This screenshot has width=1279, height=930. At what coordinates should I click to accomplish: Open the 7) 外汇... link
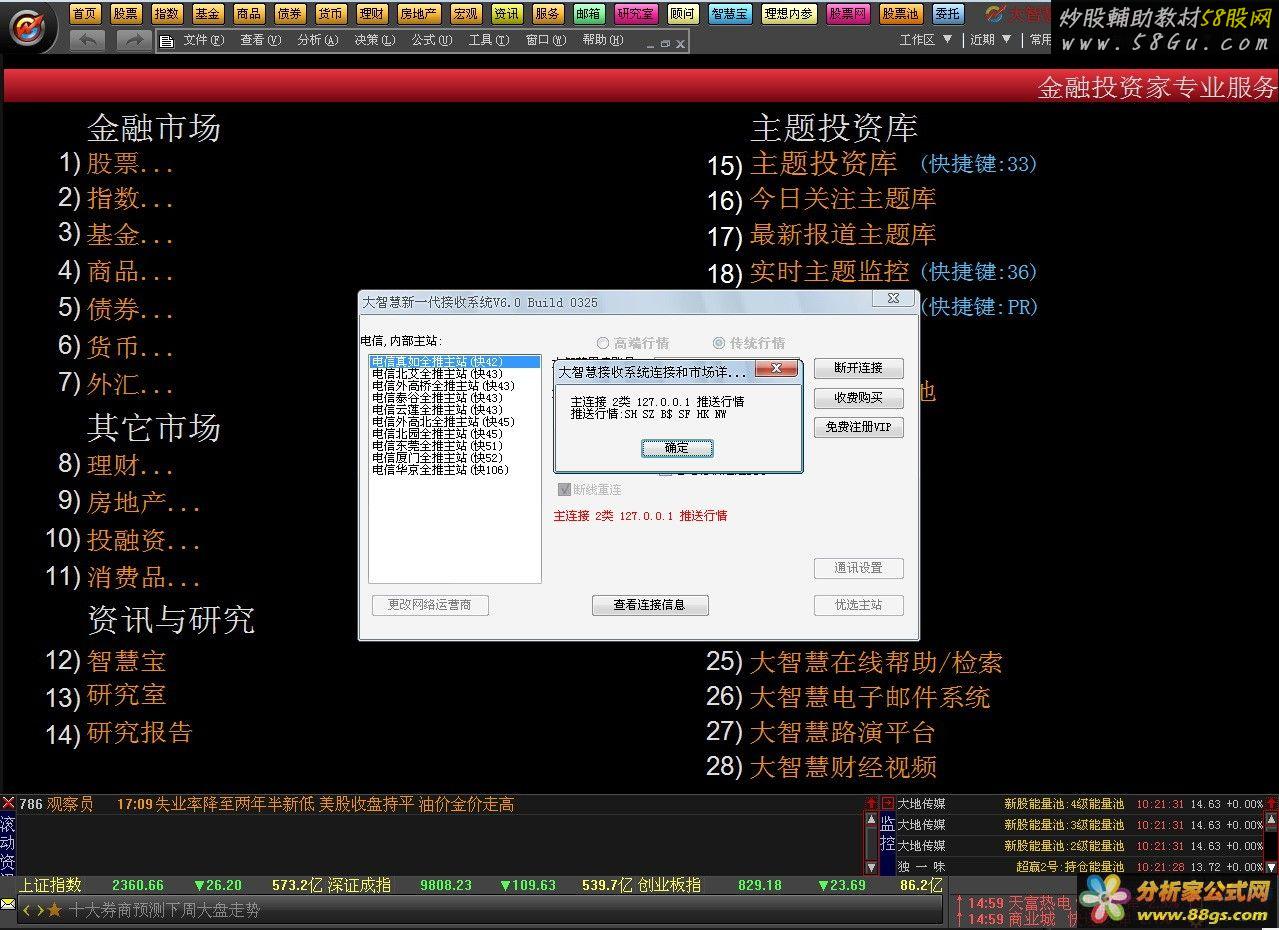pyautogui.click(x=117, y=384)
